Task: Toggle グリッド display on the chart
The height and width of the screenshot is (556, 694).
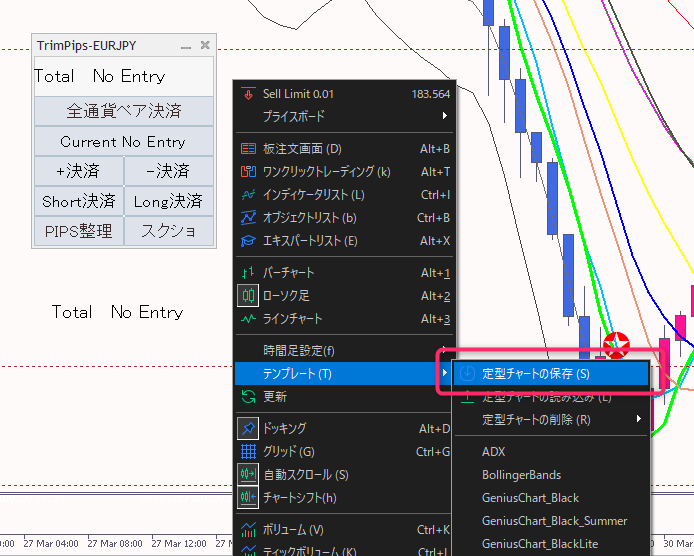Action: coord(248,452)
